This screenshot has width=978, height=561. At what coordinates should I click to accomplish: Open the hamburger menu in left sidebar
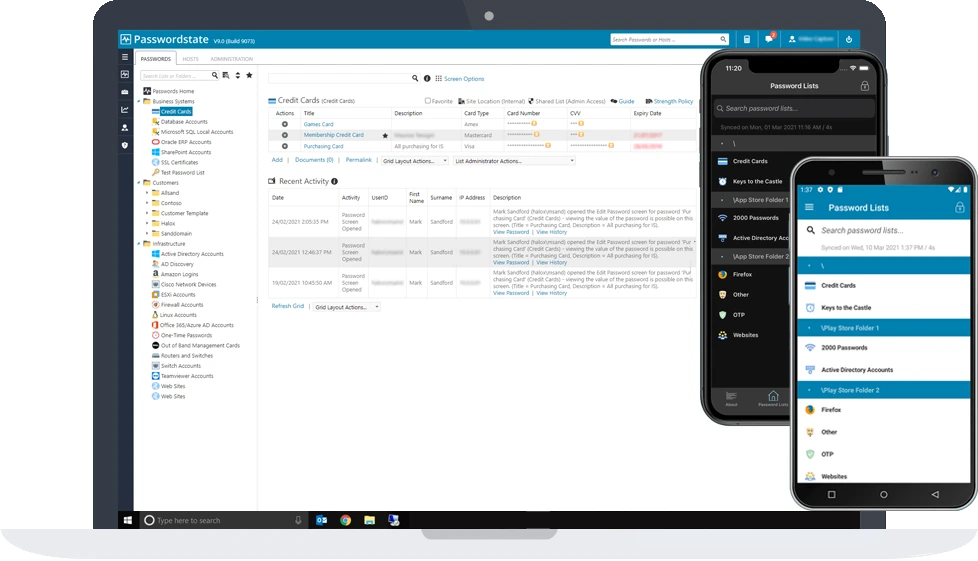(125, 57)
